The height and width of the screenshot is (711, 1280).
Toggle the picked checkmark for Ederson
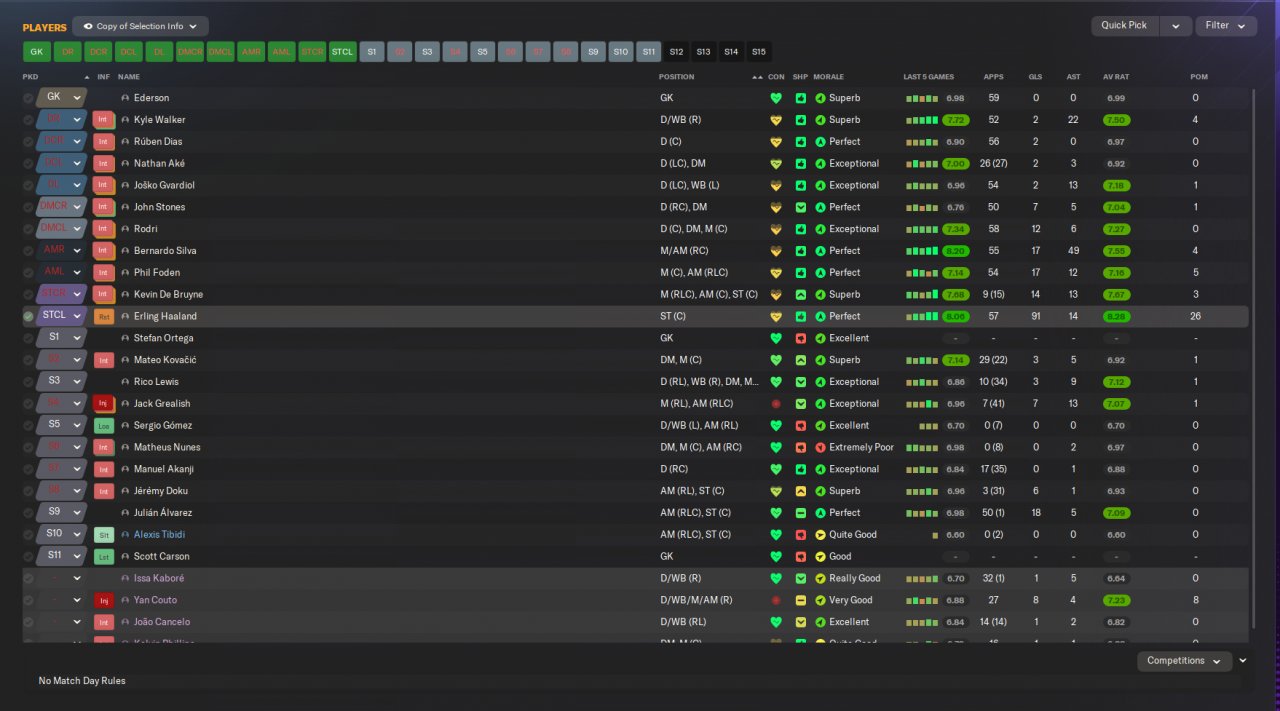pos(28,98)
